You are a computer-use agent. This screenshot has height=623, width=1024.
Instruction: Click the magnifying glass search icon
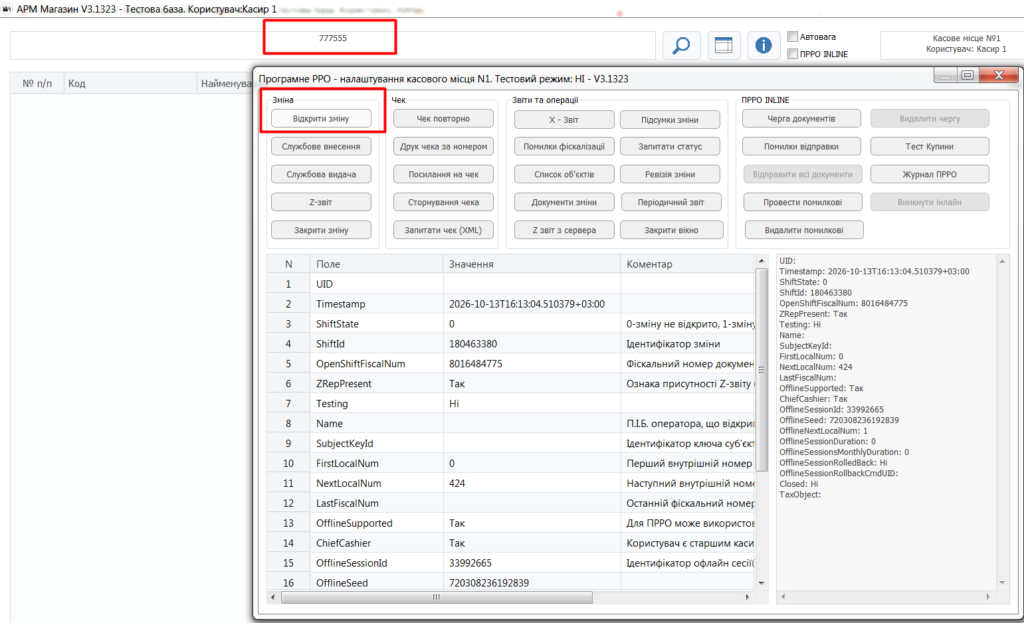click(x=681, y=46)
